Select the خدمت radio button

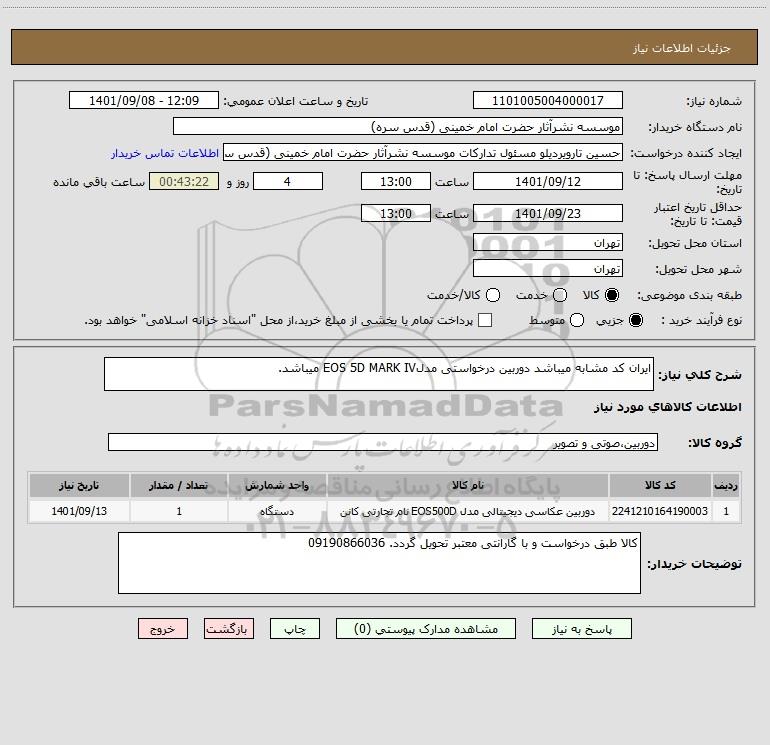[560, 295]
